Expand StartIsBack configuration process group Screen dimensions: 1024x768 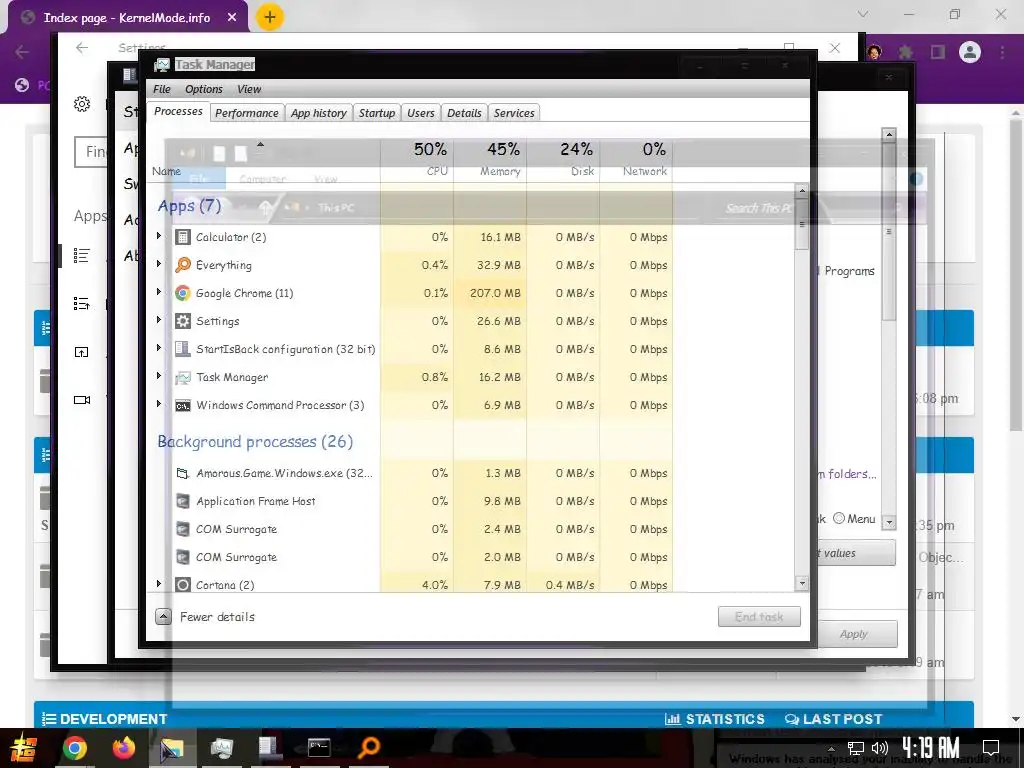[x=159, y=348]
